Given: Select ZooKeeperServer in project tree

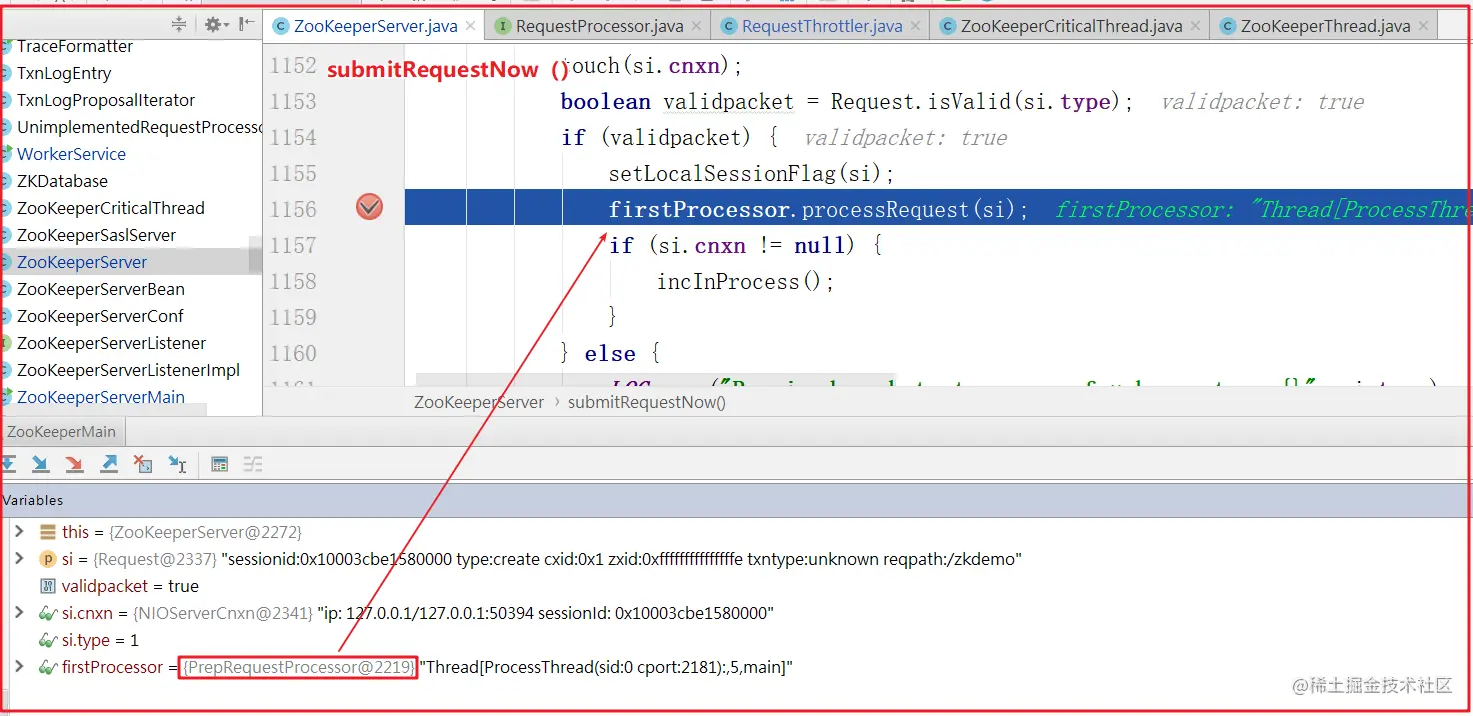Looking at the screenshot, I should [x=82, y=262].
